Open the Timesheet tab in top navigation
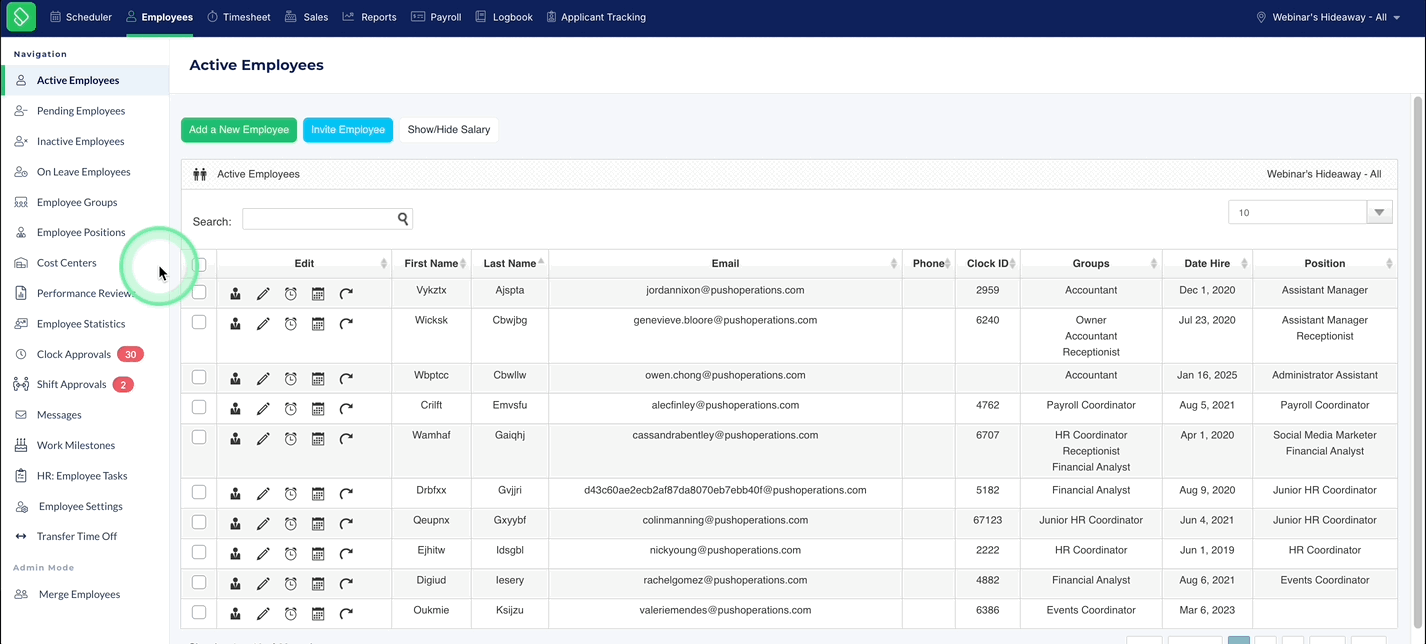The width and height of the screenshot is (1426, 644). [238, 17]
